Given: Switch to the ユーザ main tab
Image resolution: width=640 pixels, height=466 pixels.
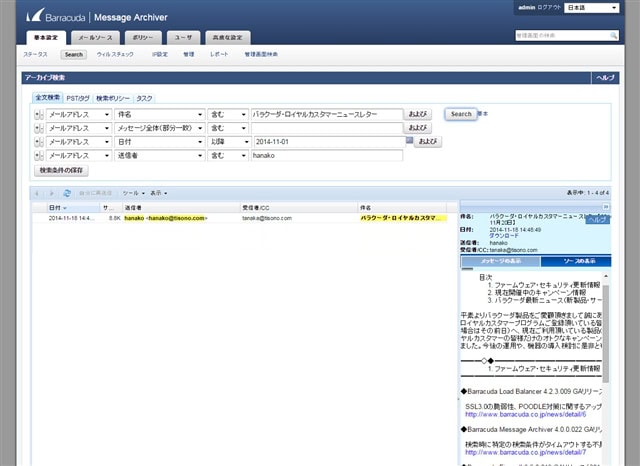Looking at the screenshot, I should 184,38.
